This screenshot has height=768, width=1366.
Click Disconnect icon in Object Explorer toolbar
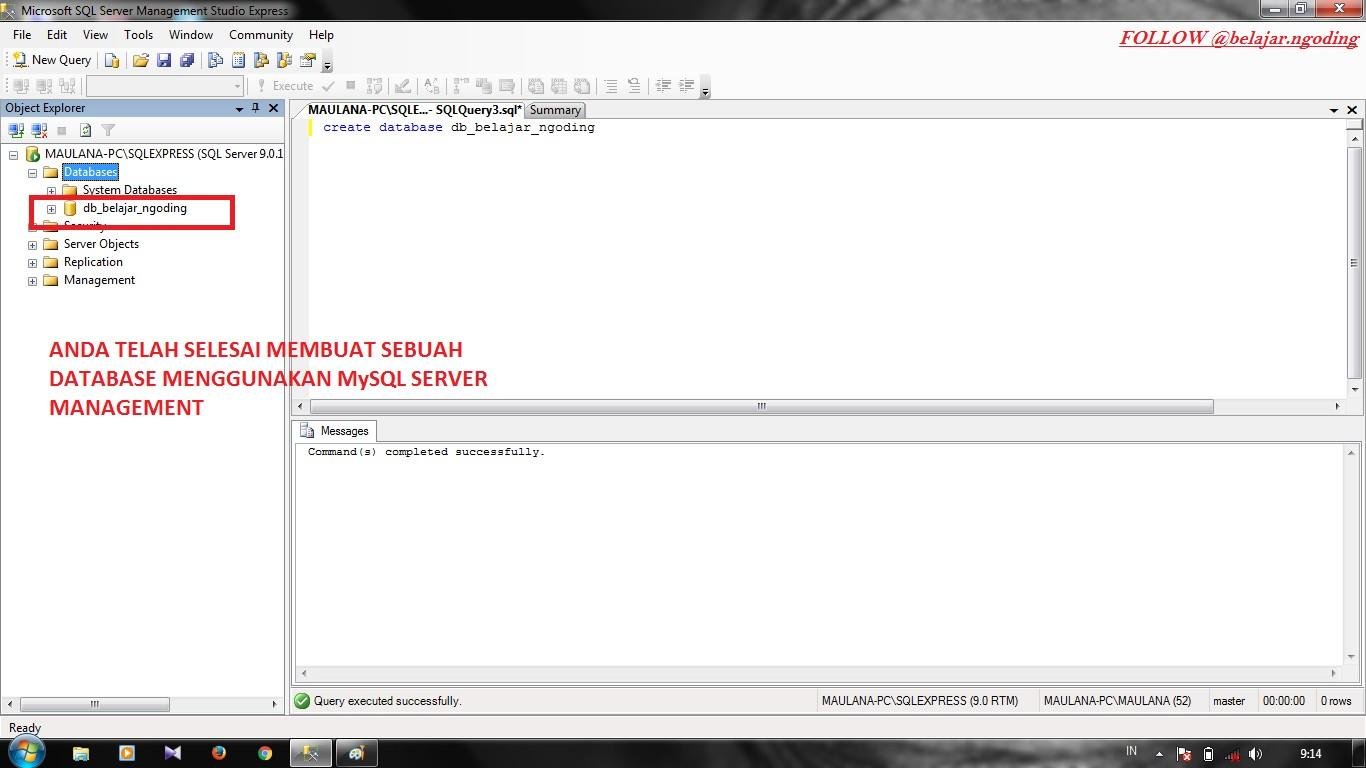(x=39, y=130)
